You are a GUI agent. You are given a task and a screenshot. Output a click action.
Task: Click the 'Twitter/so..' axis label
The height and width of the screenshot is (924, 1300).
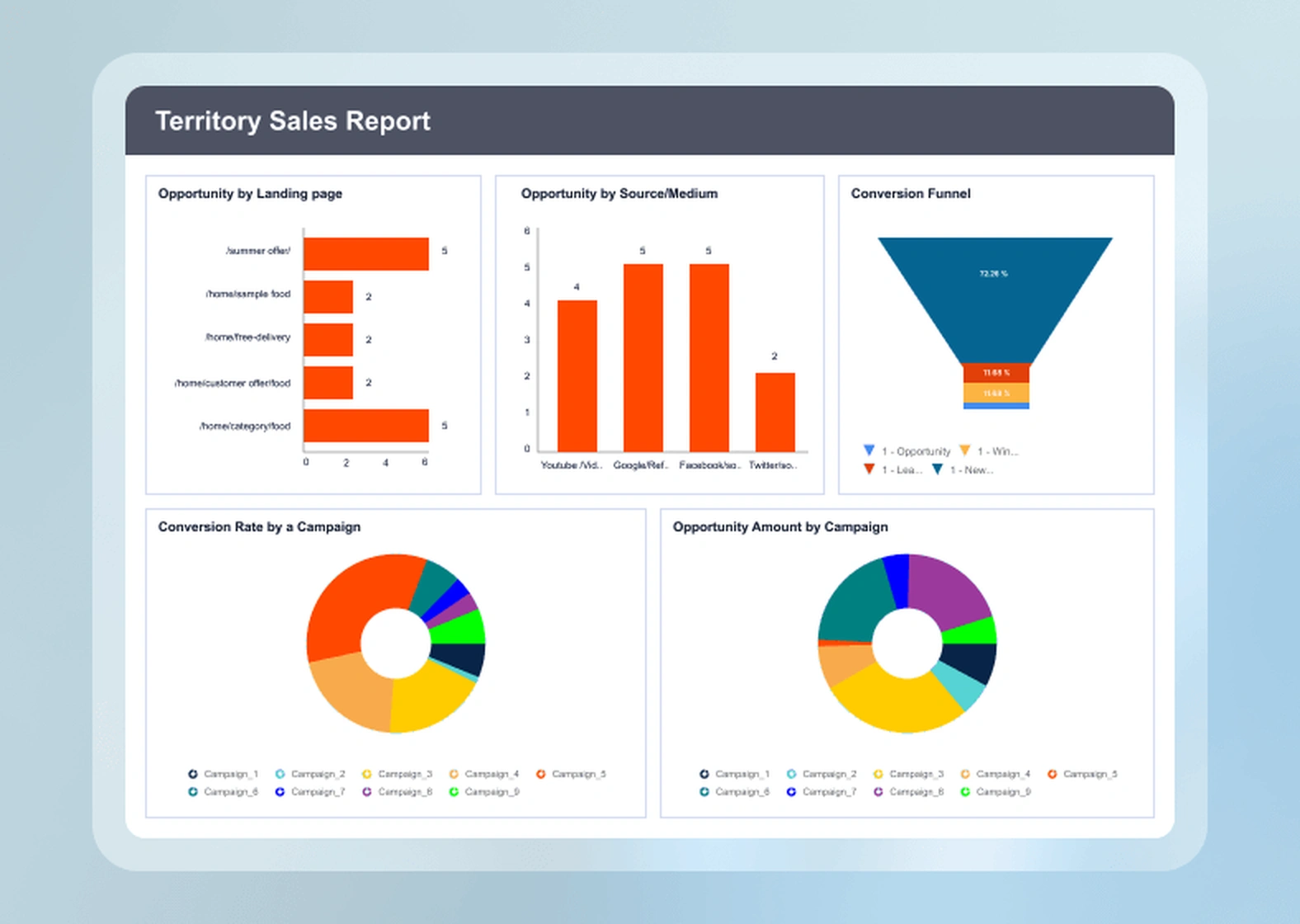(x=773, y=465)
